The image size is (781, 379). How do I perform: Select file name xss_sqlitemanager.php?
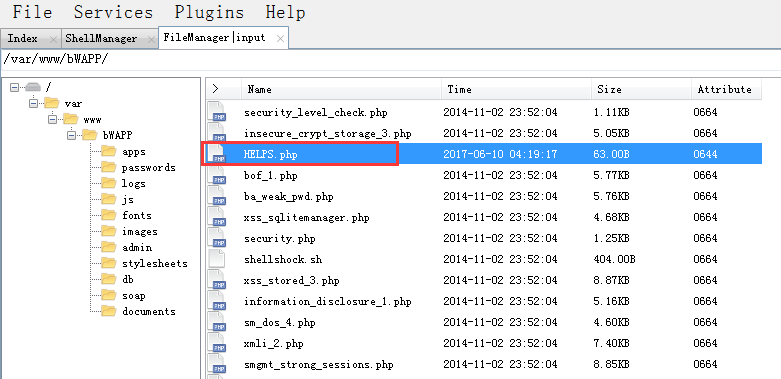point(306,218)
